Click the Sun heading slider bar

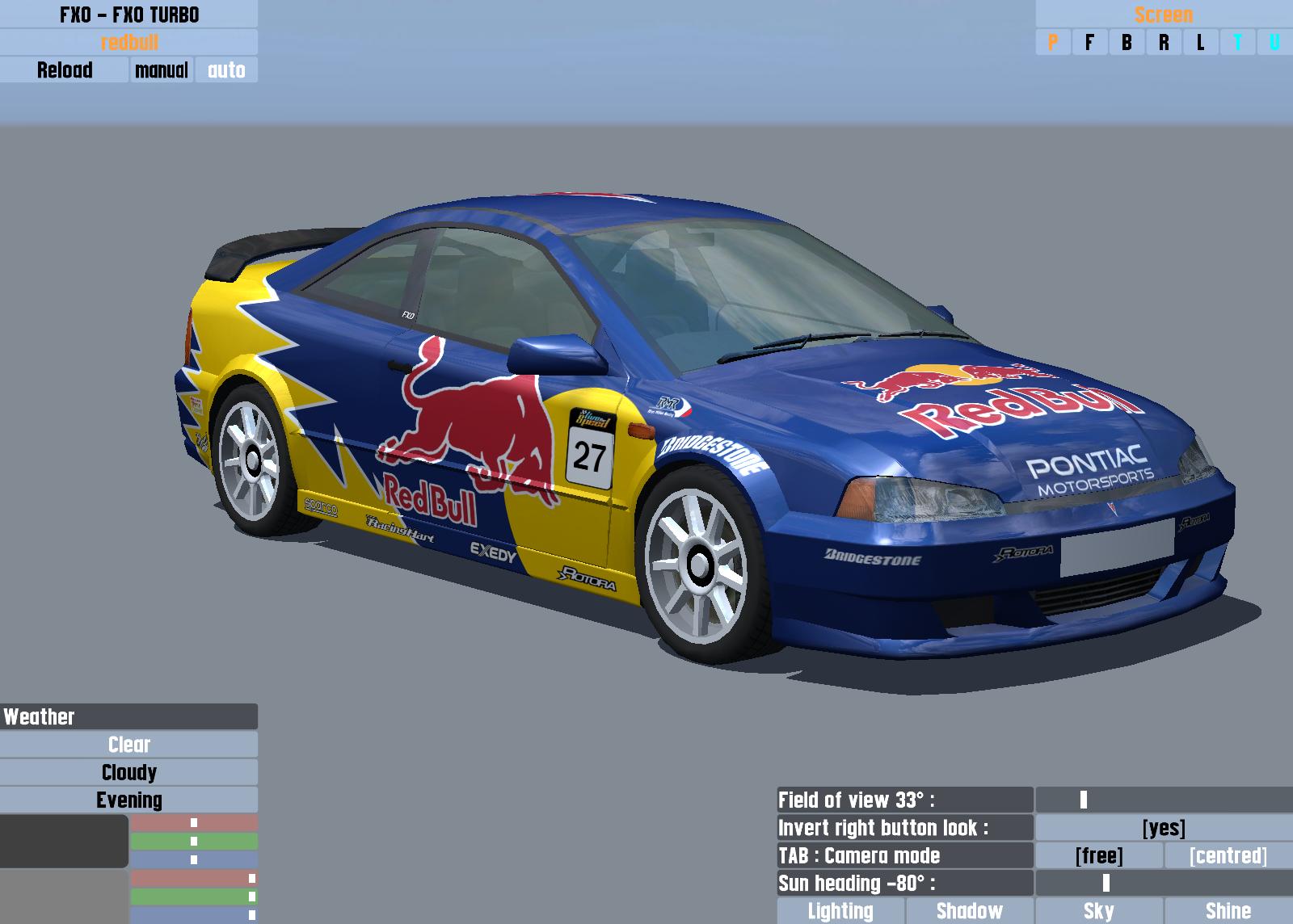pos(1164,883)
